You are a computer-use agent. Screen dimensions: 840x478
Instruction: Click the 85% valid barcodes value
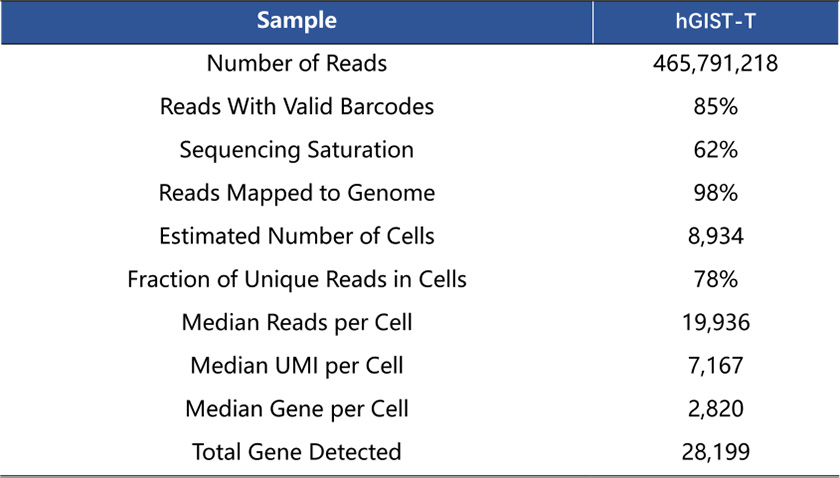[715, 107]
